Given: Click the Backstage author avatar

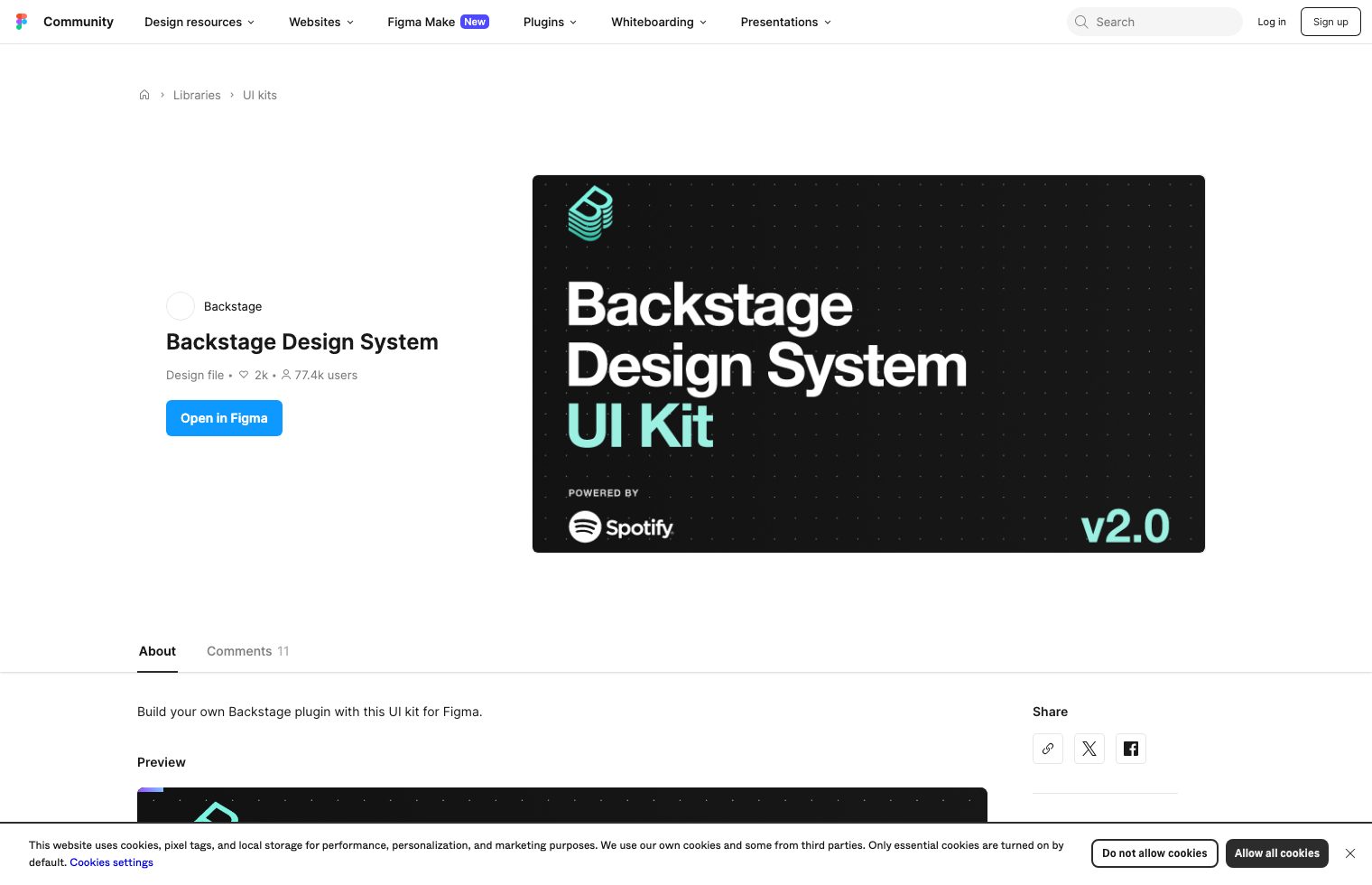Looking at the screenshot, I should pyautogui.click(x=180, y=306).
